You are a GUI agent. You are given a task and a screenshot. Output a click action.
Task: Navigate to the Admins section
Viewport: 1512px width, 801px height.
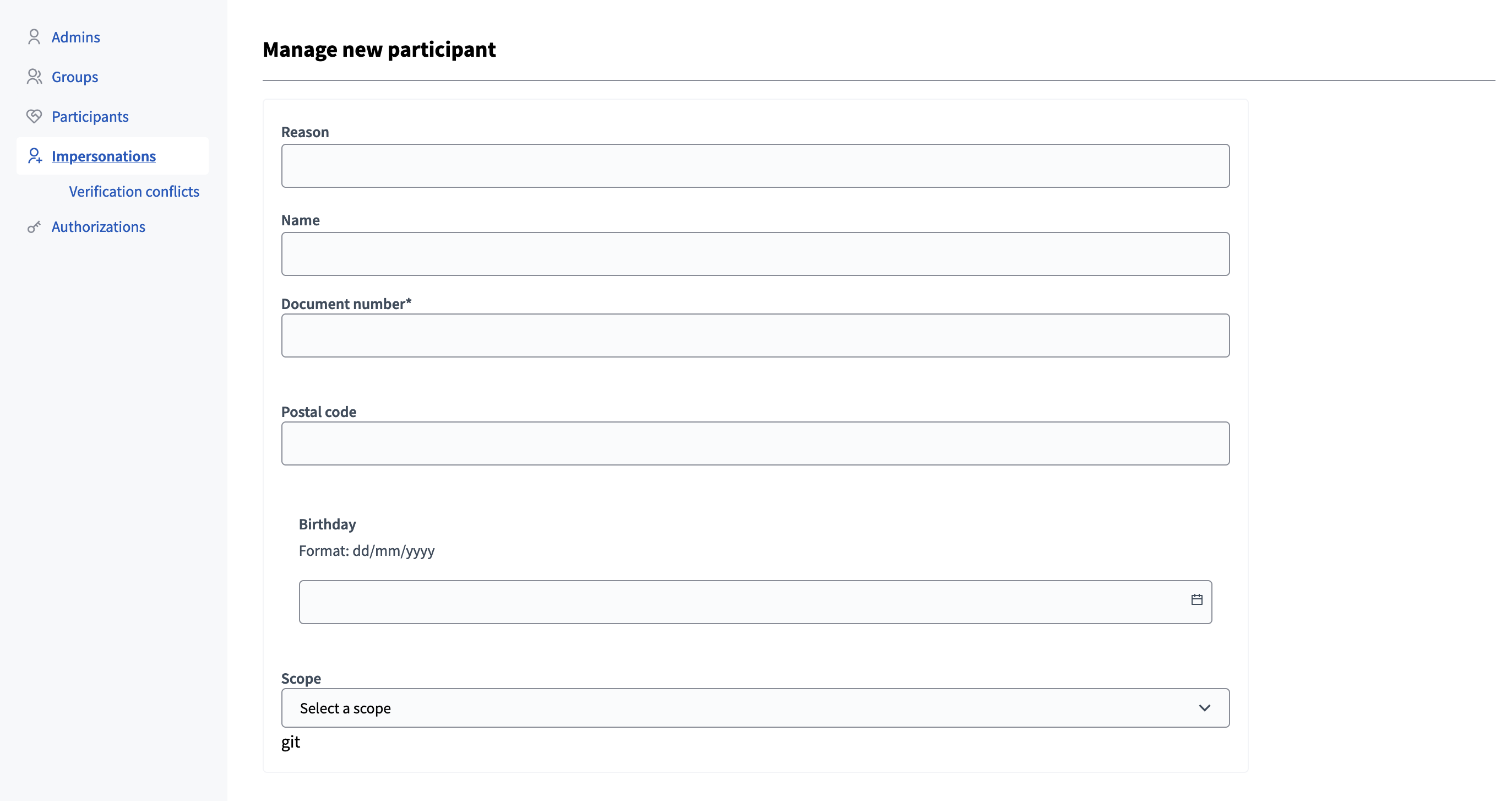point(76,36)
